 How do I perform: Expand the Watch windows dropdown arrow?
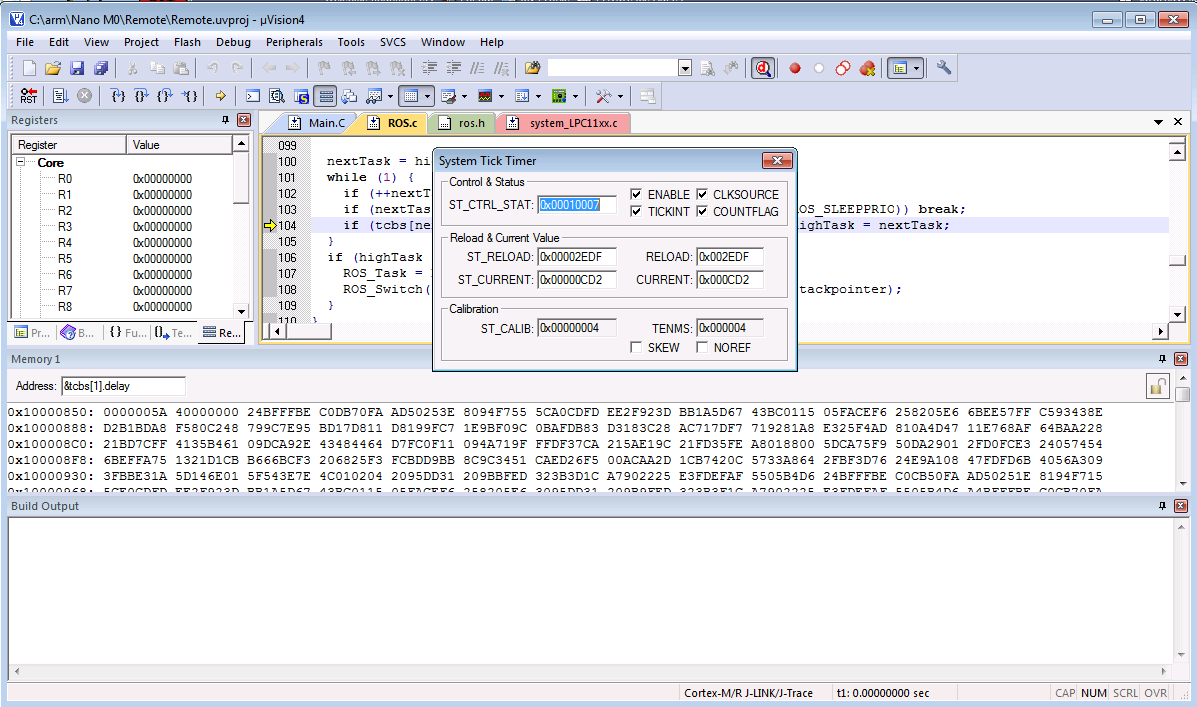[390, 96]
